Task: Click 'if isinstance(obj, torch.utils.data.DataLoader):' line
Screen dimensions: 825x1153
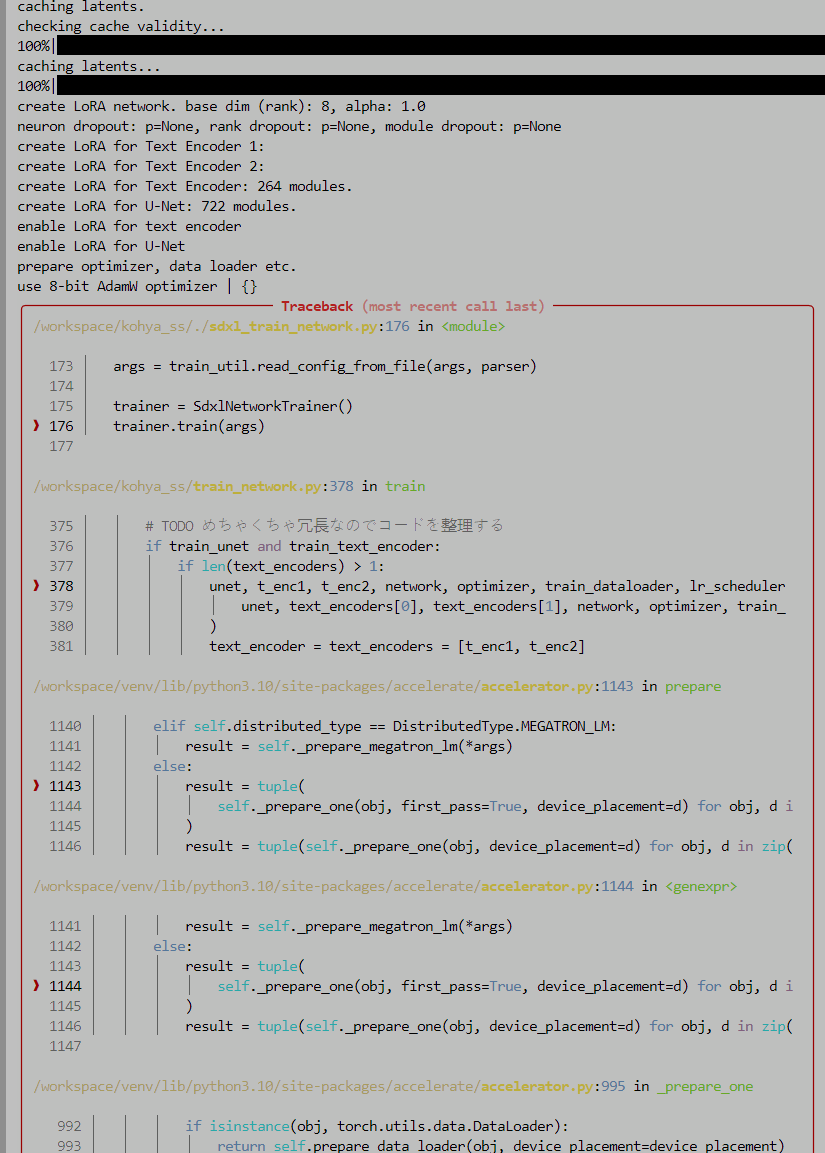Action: click(376, 1126)
